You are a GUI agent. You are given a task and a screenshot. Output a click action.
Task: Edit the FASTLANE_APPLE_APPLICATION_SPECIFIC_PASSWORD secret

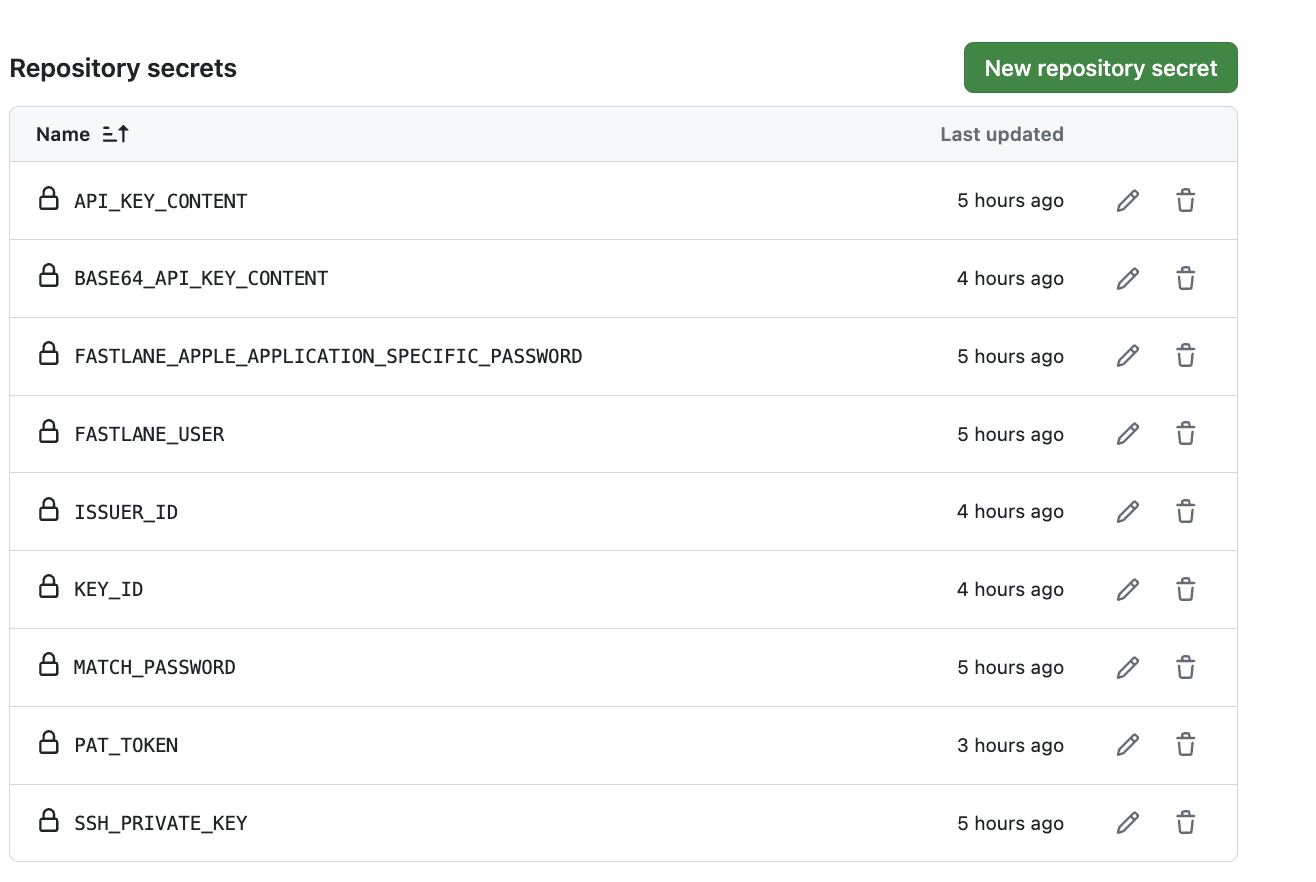[x=1128, y=356]
